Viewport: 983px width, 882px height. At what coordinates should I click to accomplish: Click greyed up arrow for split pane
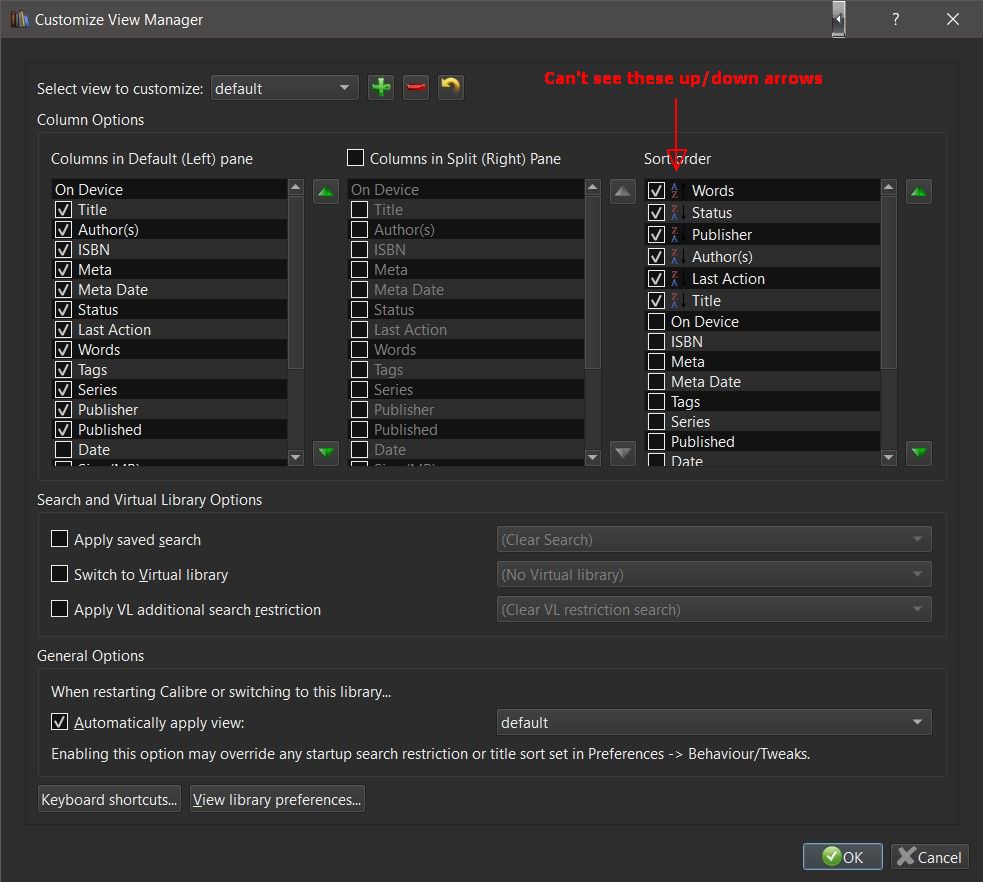(623, 192)
